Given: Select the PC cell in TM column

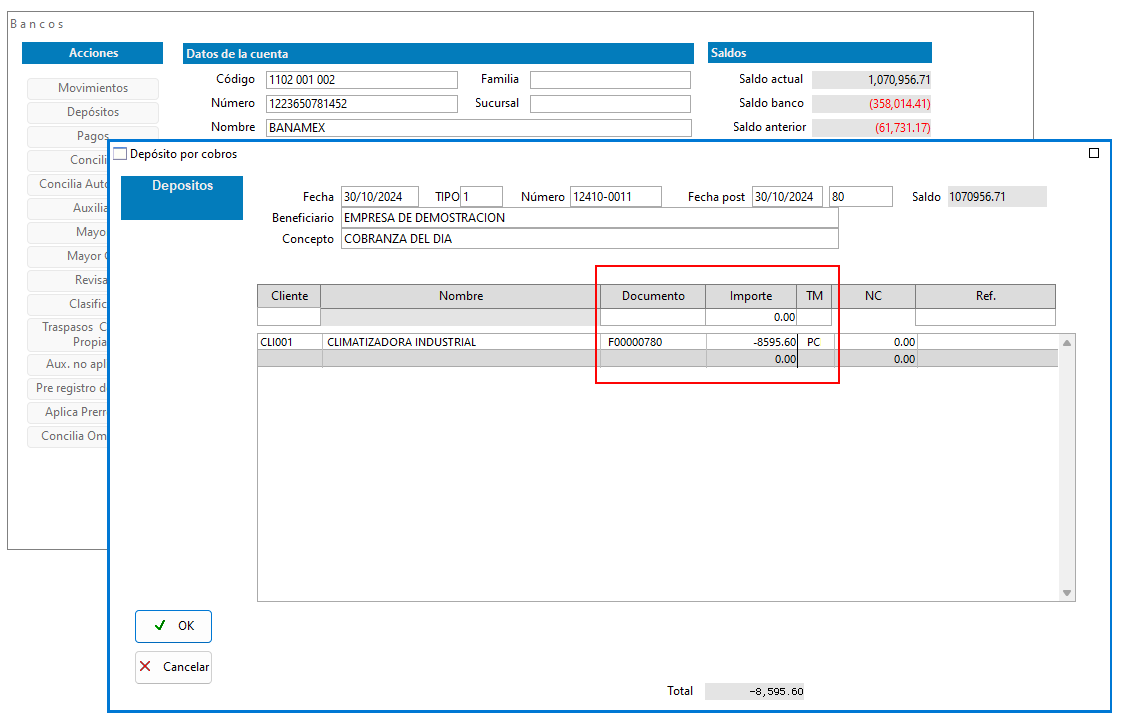Looking at the screenshot, I should [815, 342].
